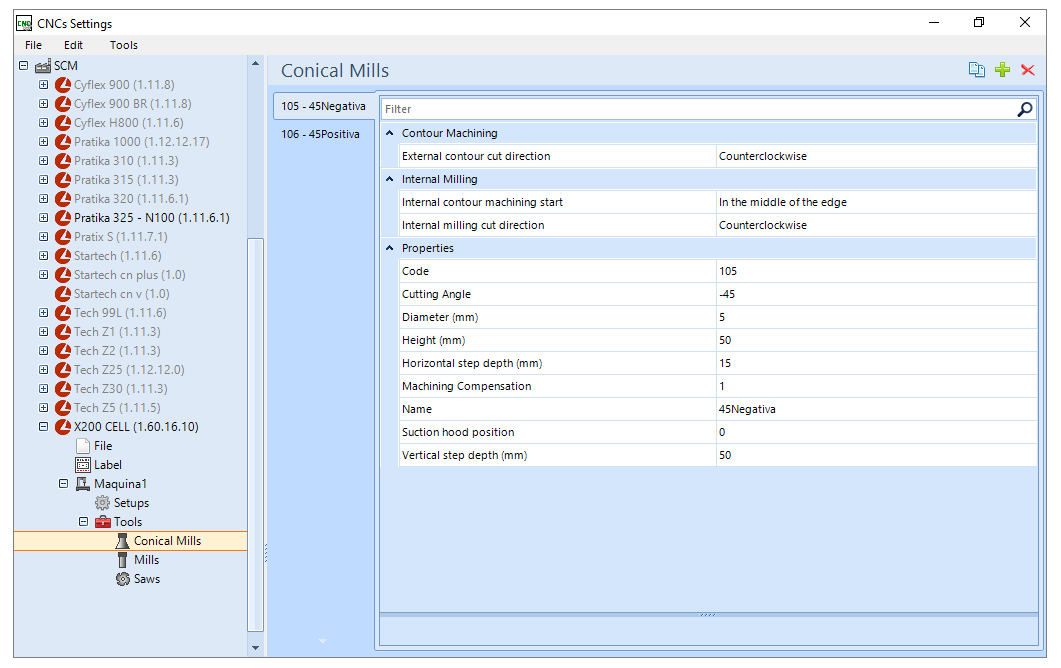Click the Pratika 325 - N100 logo icon

click(63, 218)
